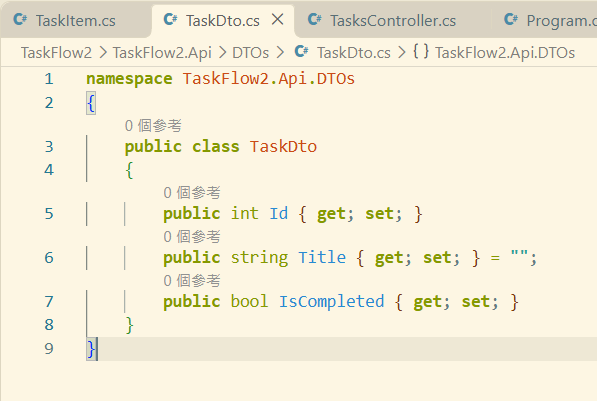This screenshot has width=597, height=401.
Task: Switch to the TaskItem.cs tab
Action: (75, 21)
